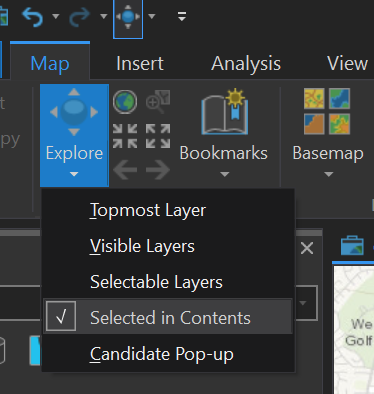
Task: Click the map view tab icon
Action: click(352, 245)
